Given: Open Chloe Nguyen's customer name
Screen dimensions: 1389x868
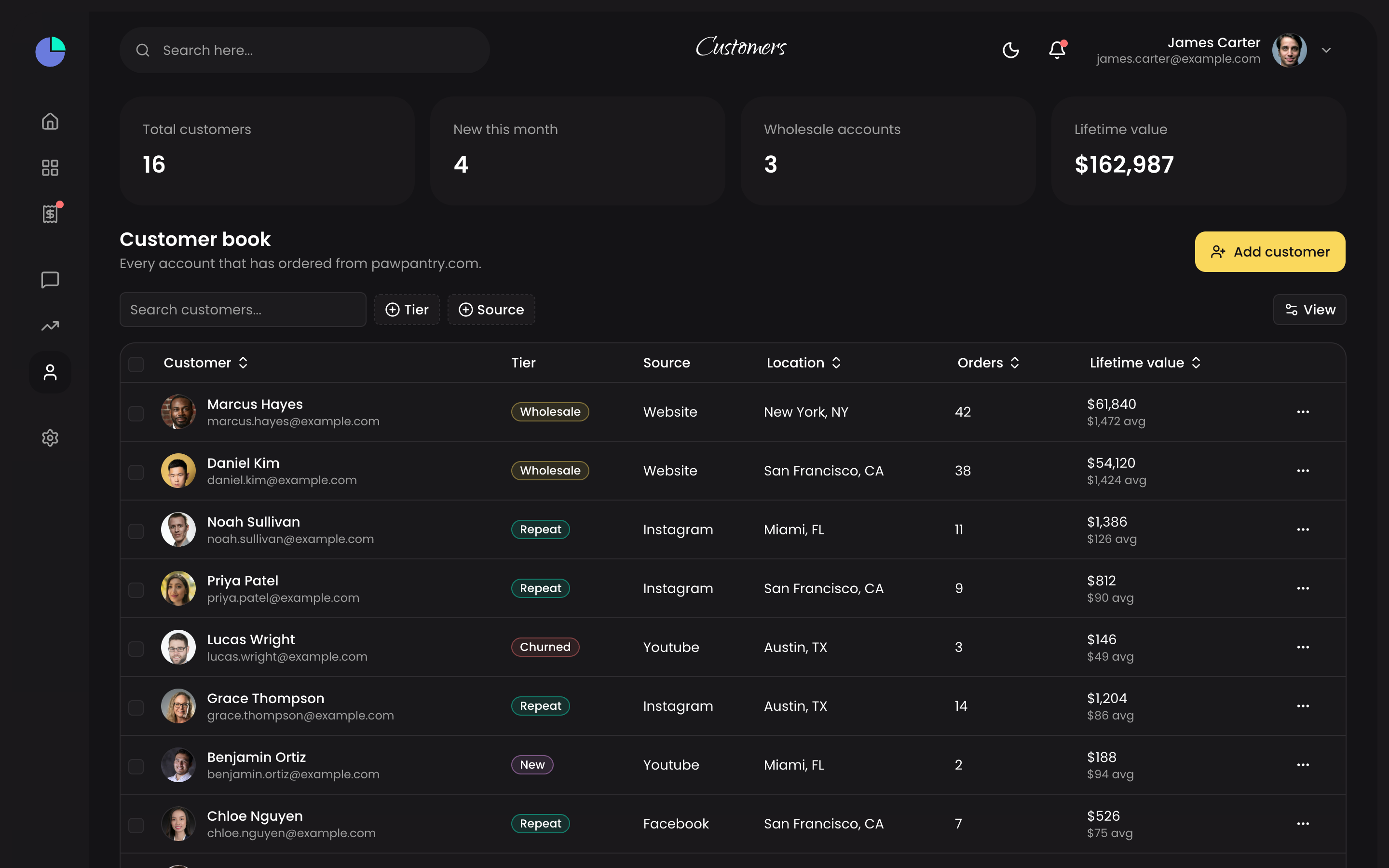Looking at the screenshot, I should 255,816.
